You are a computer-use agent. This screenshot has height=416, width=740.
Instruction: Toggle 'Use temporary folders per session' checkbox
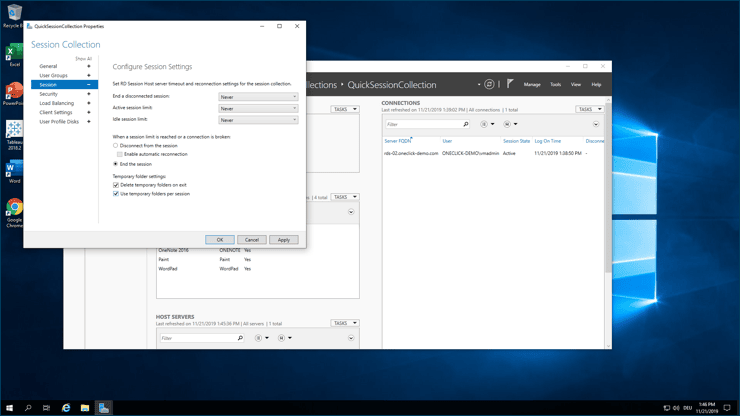(x=116, y=194)
